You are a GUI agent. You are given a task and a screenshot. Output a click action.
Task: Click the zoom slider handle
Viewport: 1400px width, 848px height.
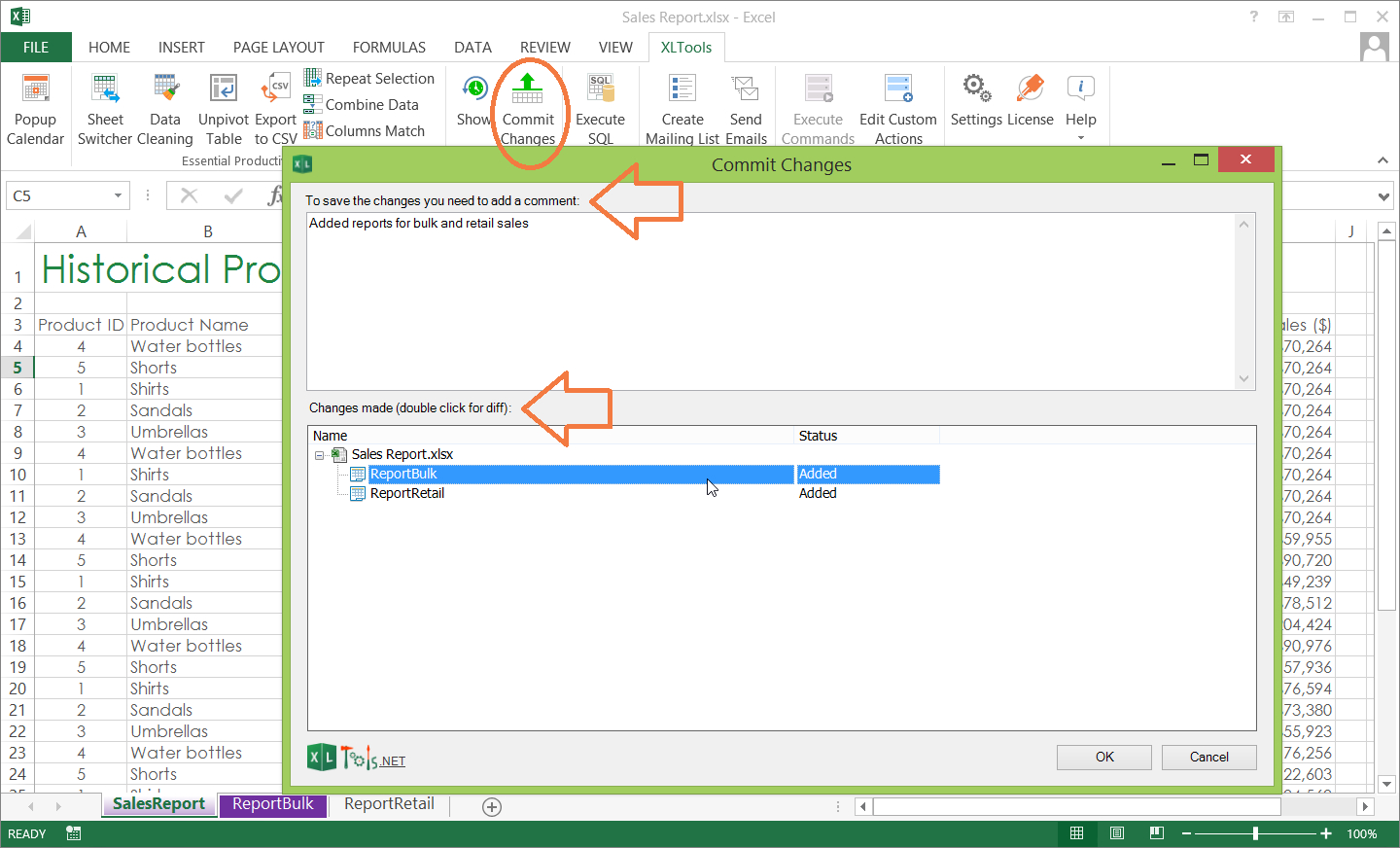(1255, 833)
